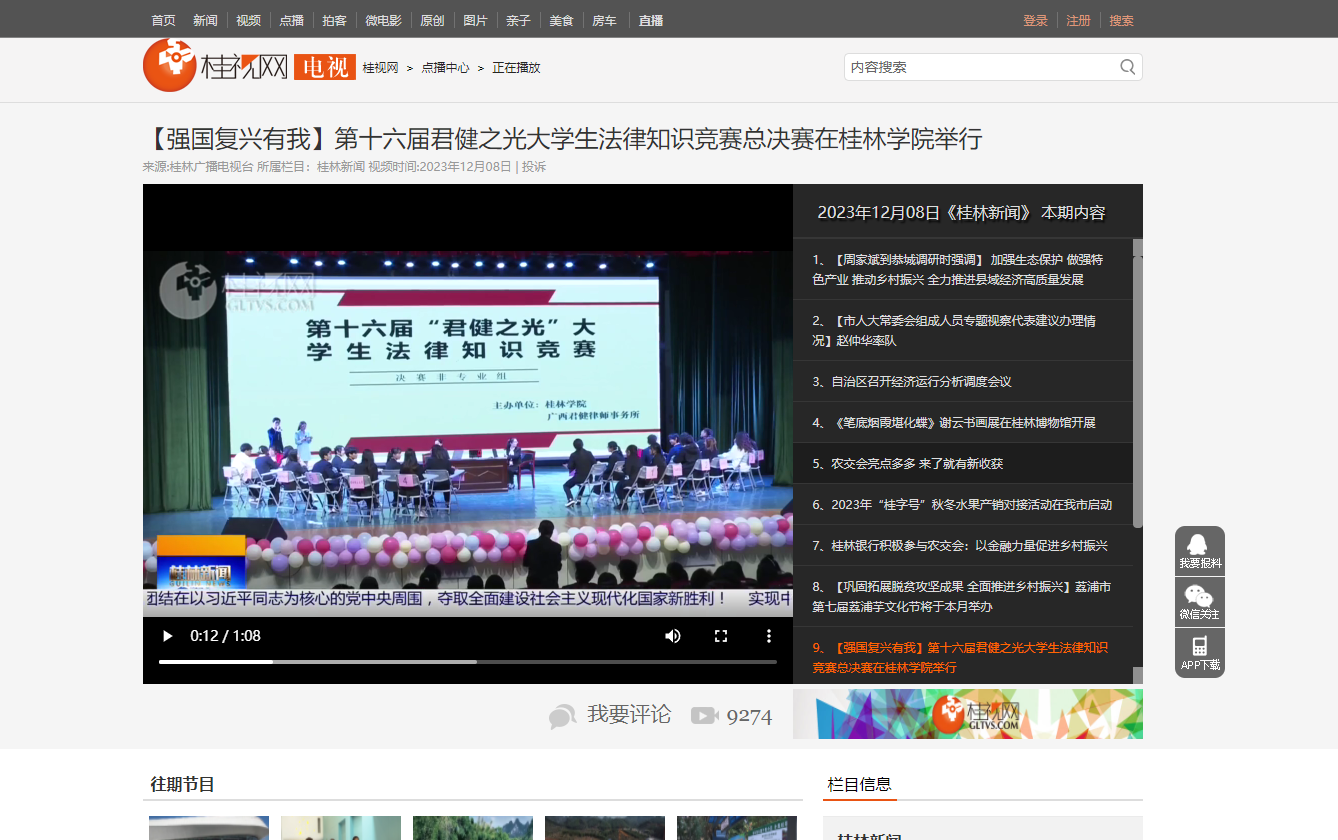Click the 我要报料 sidebar icon

pyautogui.click(x=1199, y=551)
